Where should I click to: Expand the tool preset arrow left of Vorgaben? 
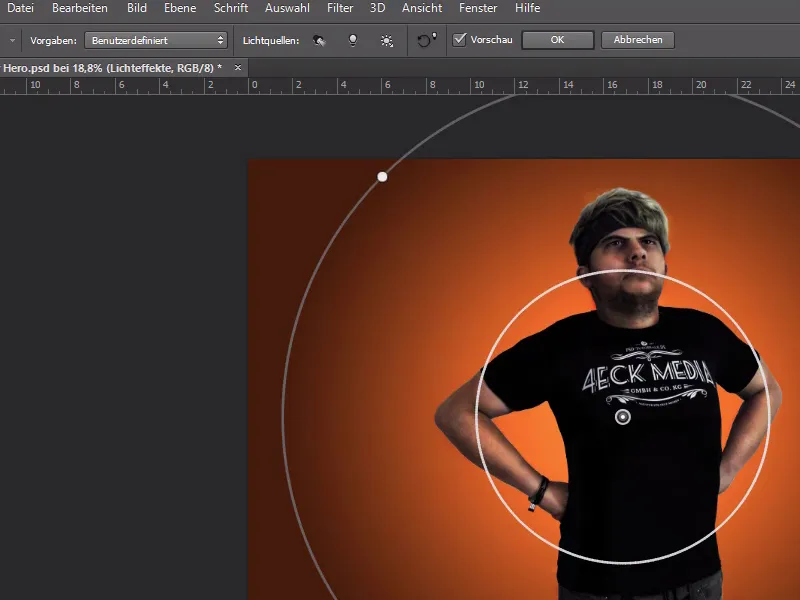click(x=12, y=40)
